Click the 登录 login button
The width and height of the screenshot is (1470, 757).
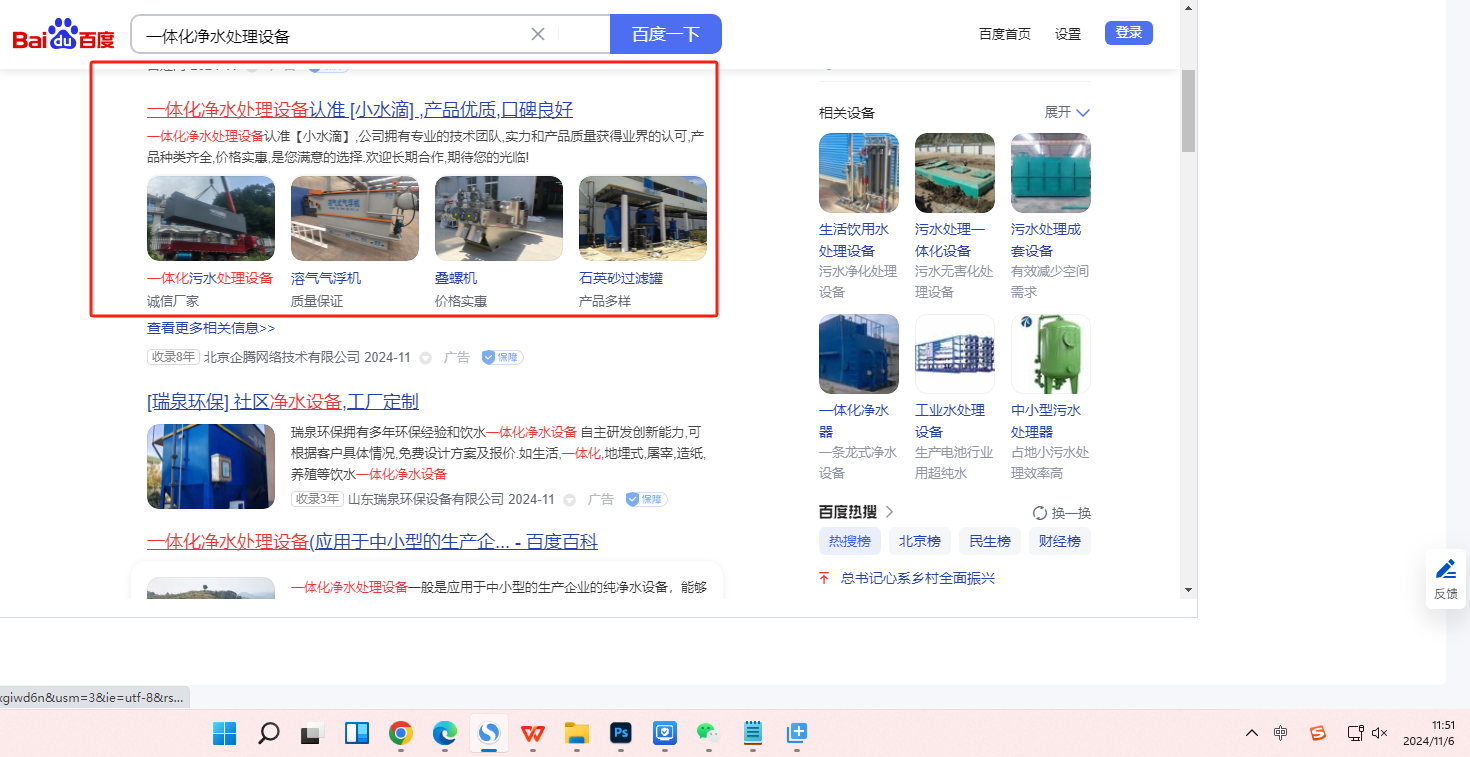coord(1128,33)
